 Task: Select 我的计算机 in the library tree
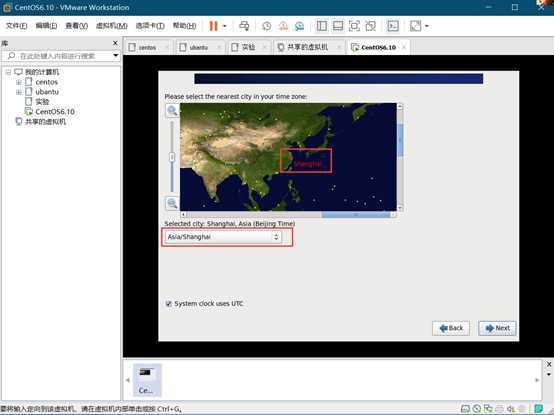click(x=42, y=72)
